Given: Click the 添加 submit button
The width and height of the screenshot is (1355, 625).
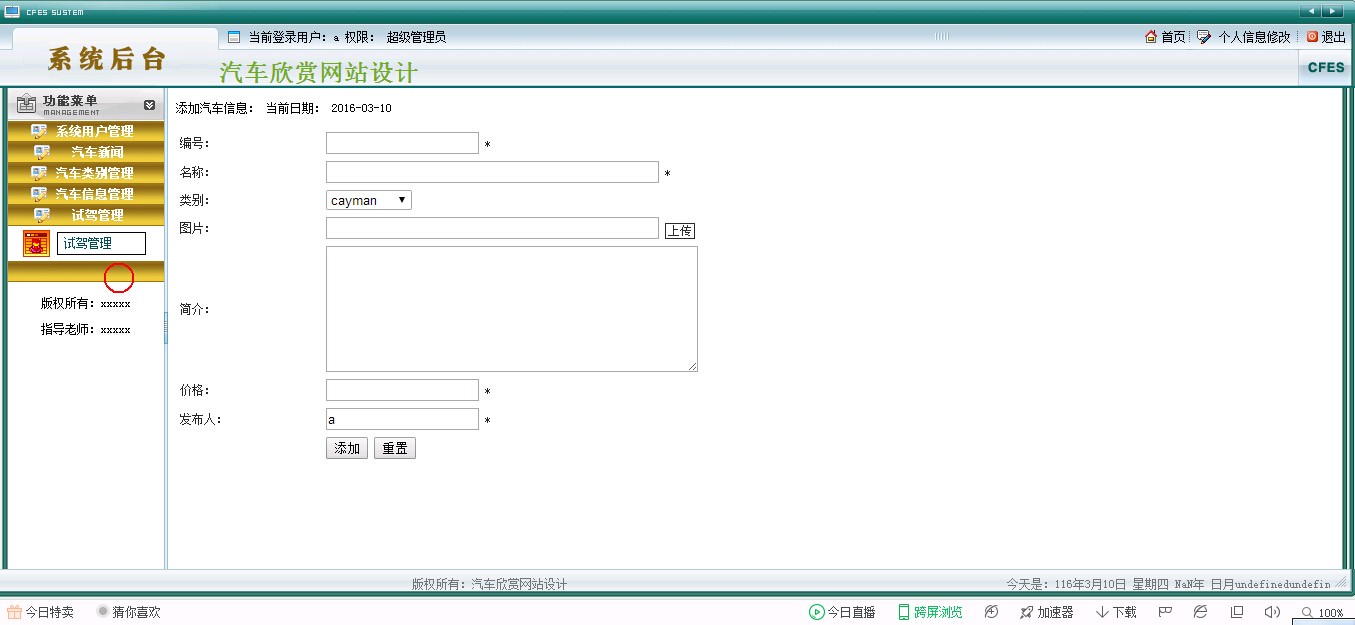Looking at the screenshot, I should click(x=347, y=448).
